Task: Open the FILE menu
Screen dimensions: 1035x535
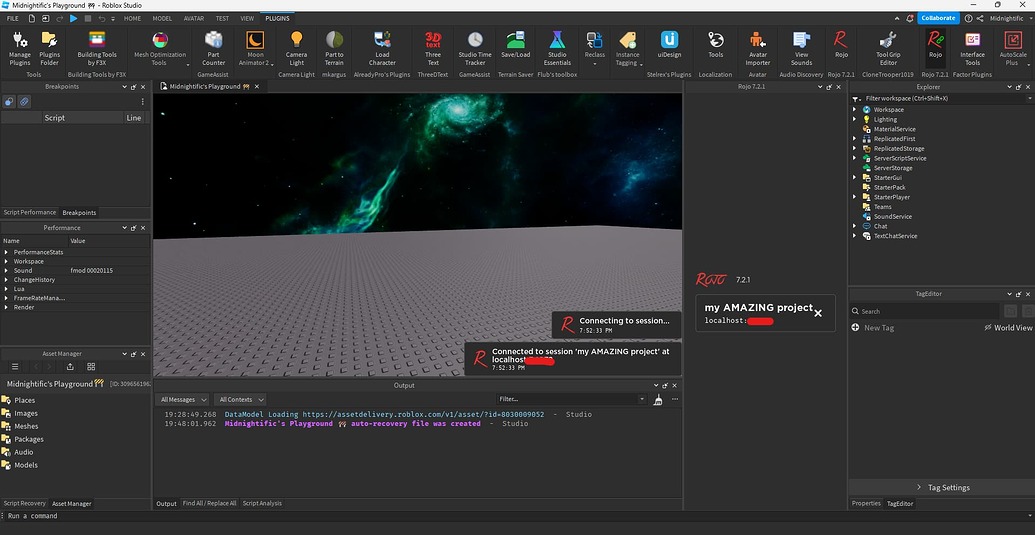Action: (x=13, y=18)
